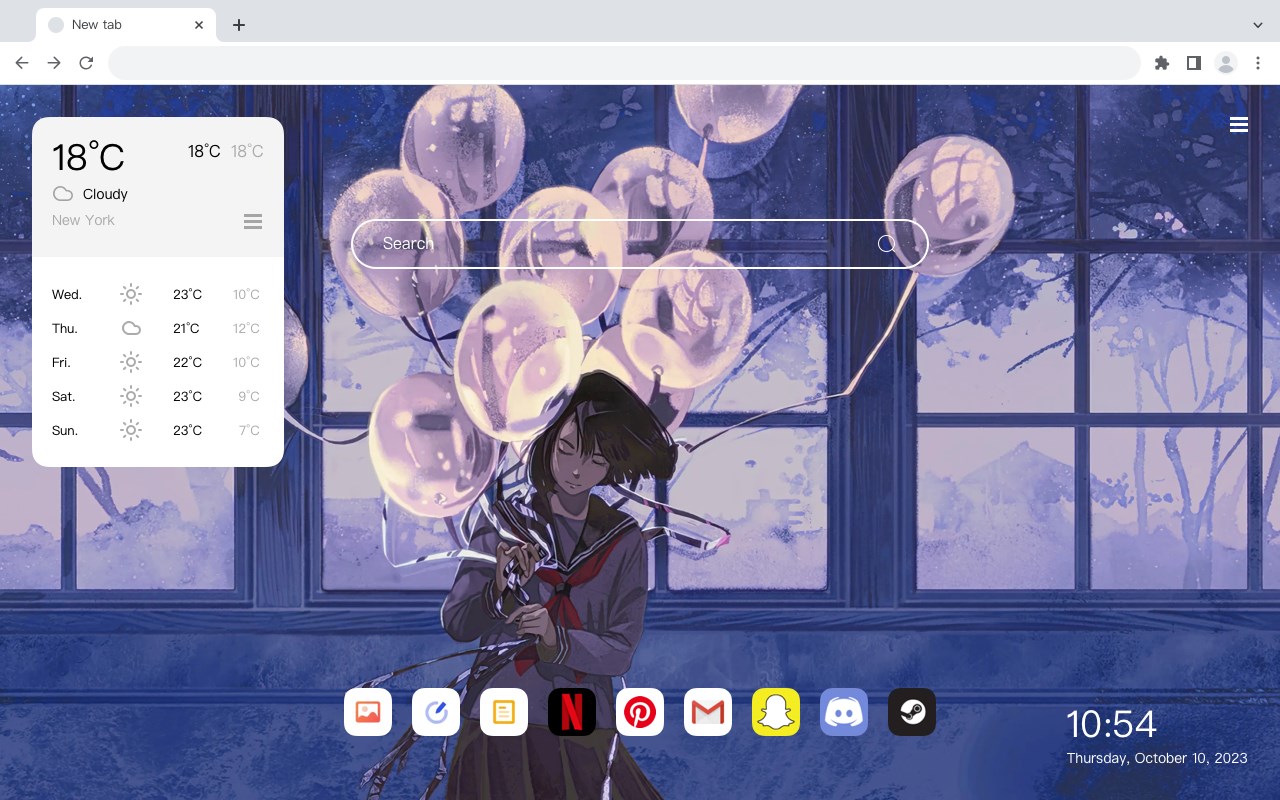Open the Chrome extensions puzzle icon

coord(1161,63)
